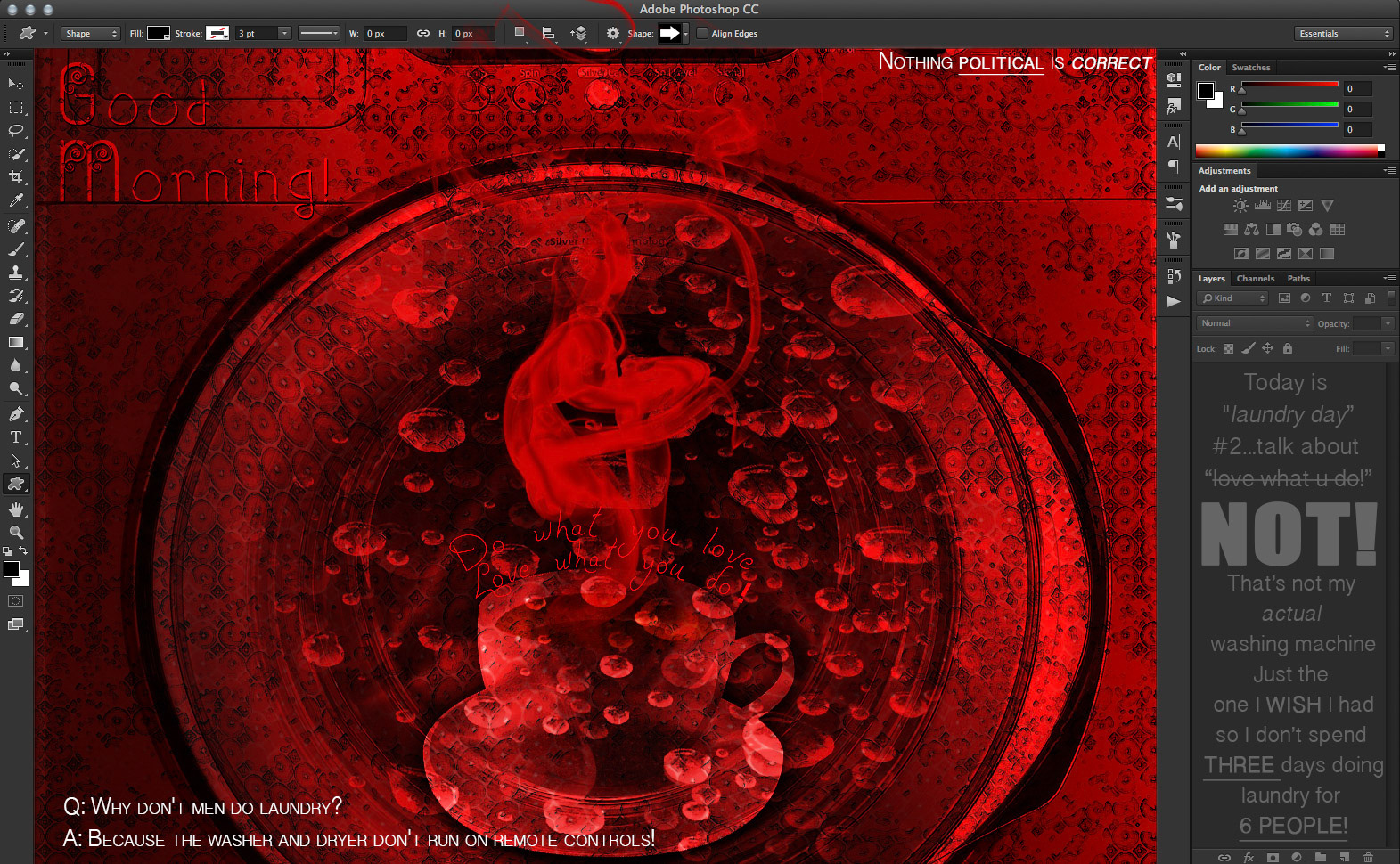Screen dimensions: 1400x864
Task: Select the Eraser tool
Action: [16, 319]
